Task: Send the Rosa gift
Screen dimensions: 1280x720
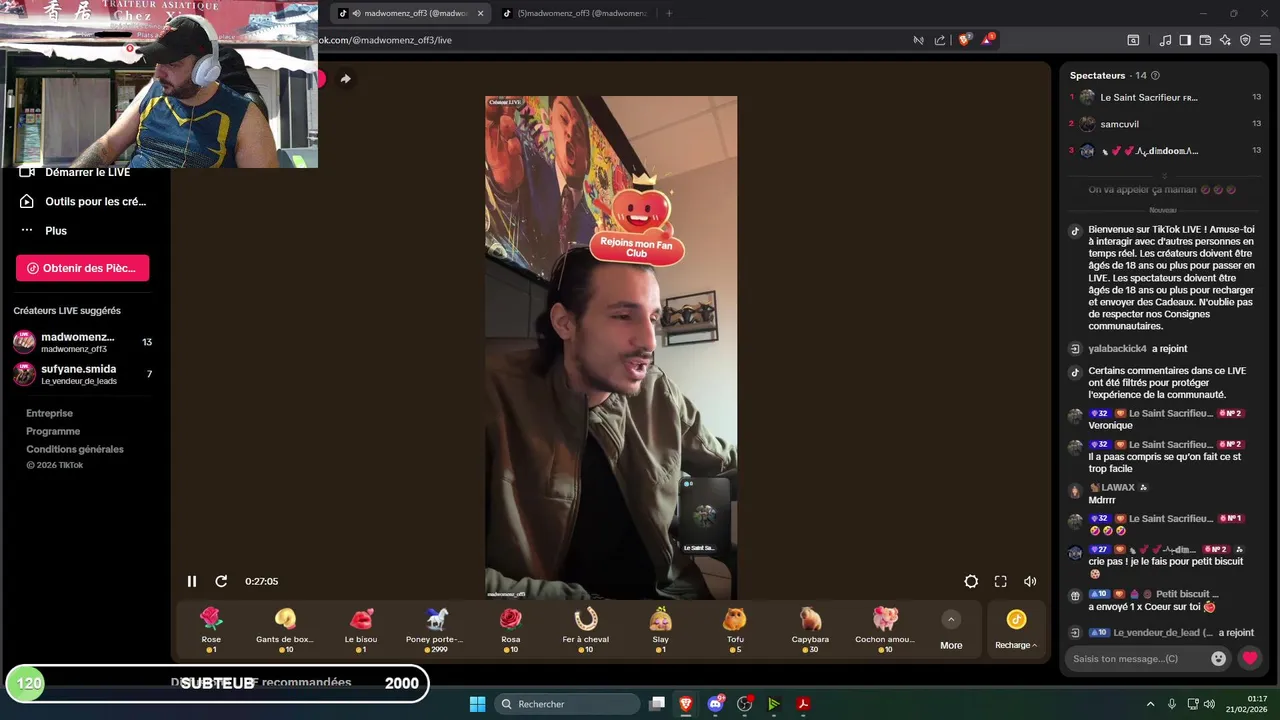Action: (x=511, y=630)
